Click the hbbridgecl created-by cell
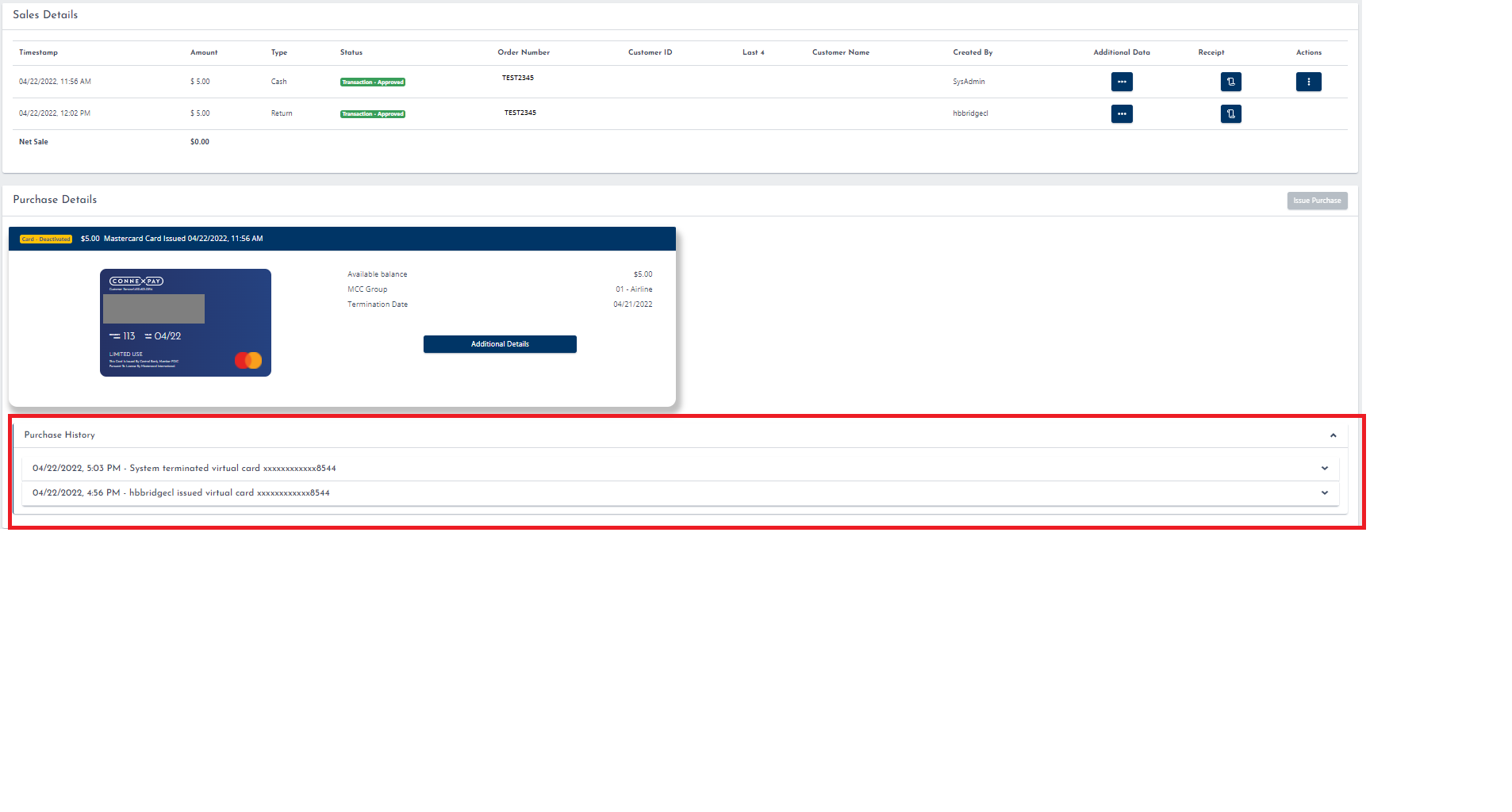The width and height of the screenshot is (1512, 812). (x=970, y=113)
